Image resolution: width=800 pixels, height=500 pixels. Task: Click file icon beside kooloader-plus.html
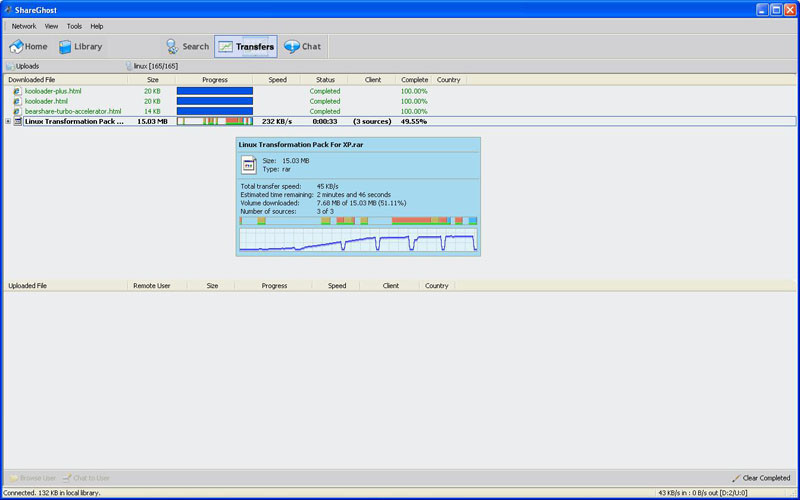17,91
